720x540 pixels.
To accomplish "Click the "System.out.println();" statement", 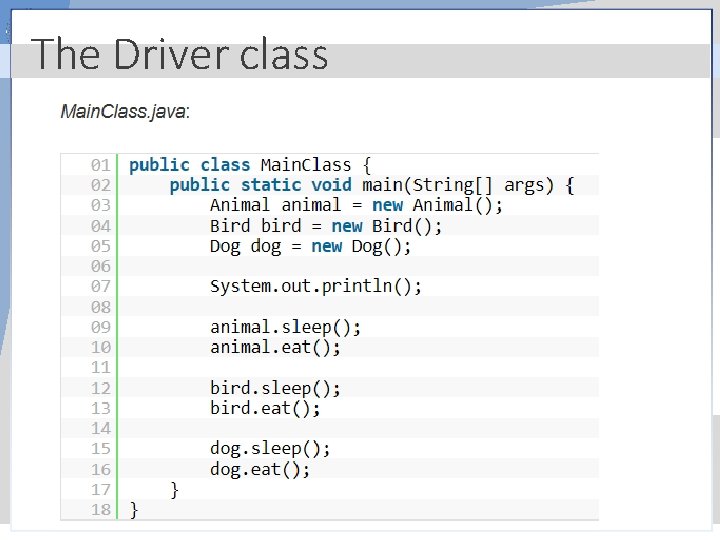I will click(315, 287).
